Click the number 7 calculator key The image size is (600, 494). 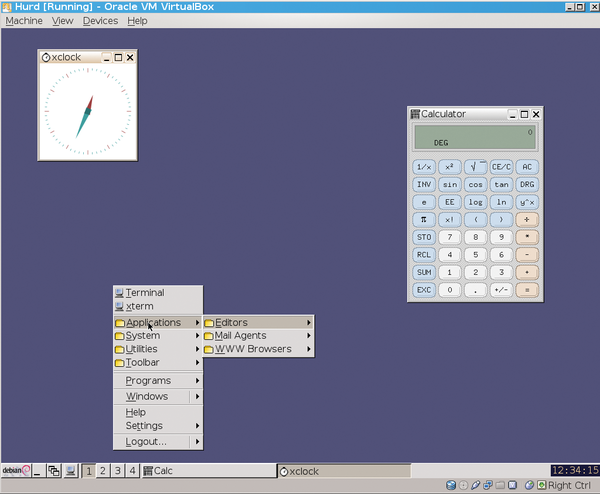pyautogui.click(x=450, y=237)
